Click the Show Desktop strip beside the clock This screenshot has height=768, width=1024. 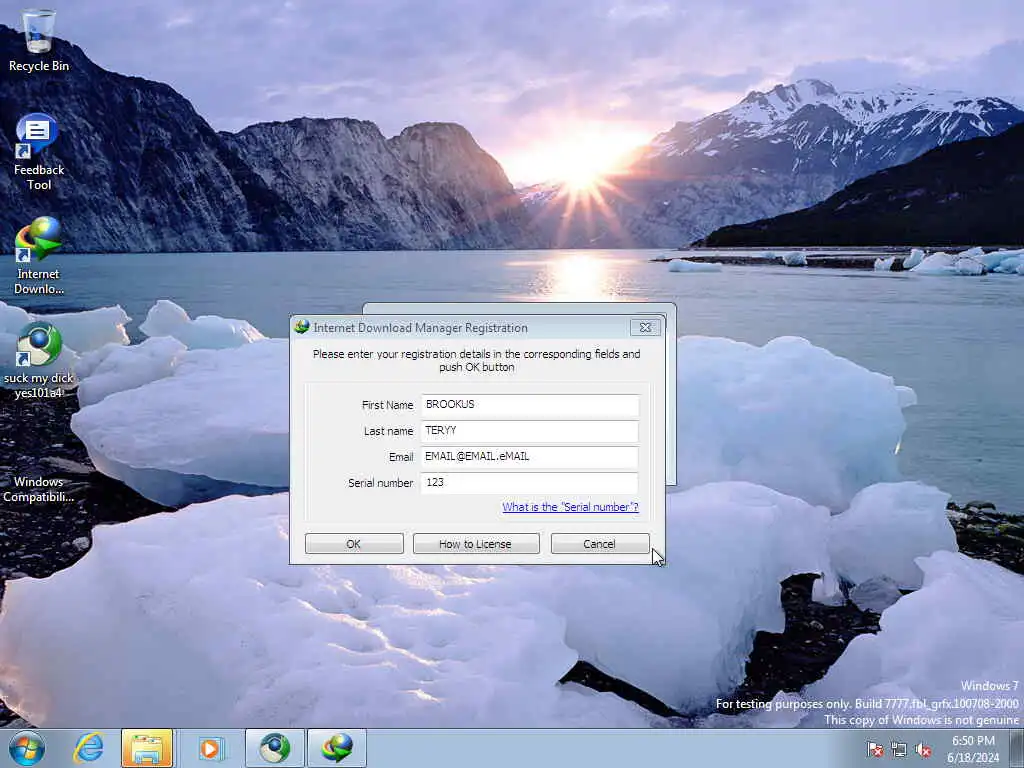click(1017, 748)
